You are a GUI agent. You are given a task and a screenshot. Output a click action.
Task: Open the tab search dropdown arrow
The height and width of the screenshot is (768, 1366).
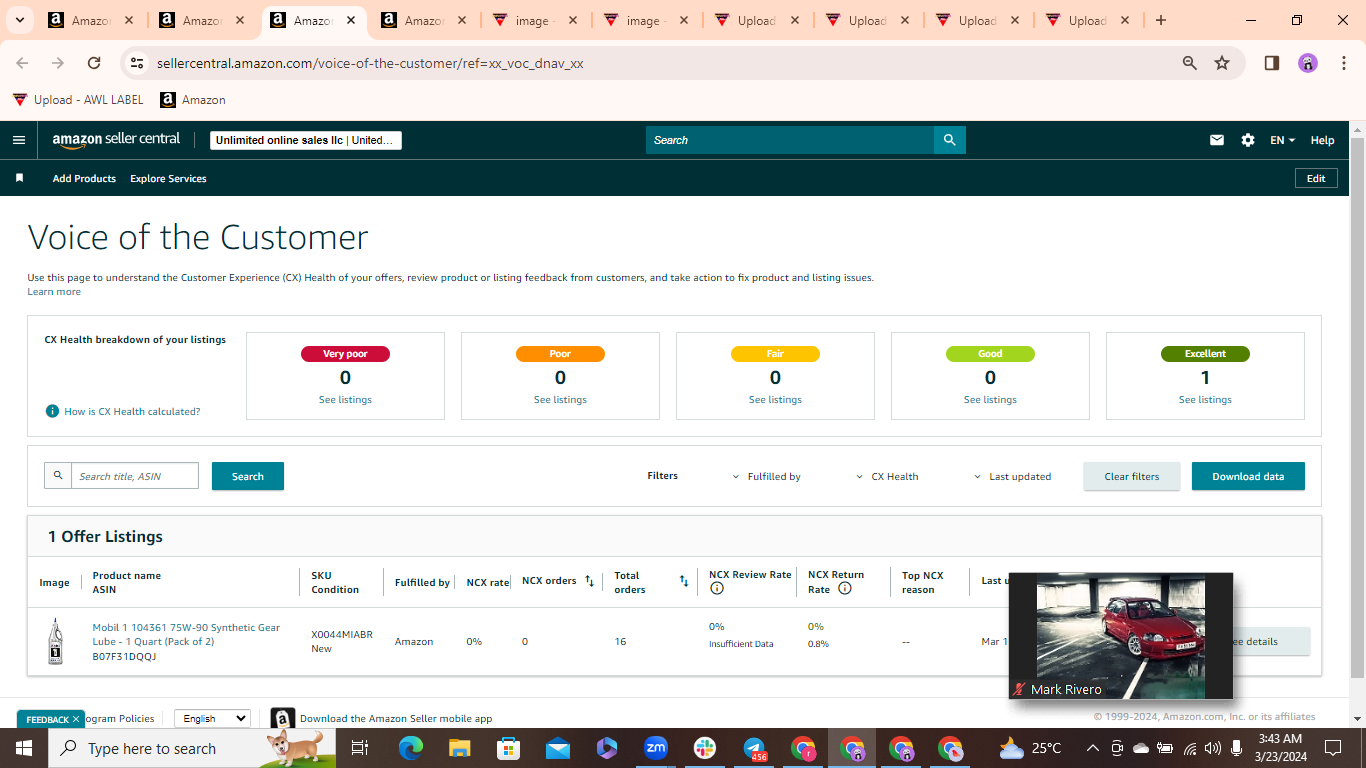click(19, 20)
